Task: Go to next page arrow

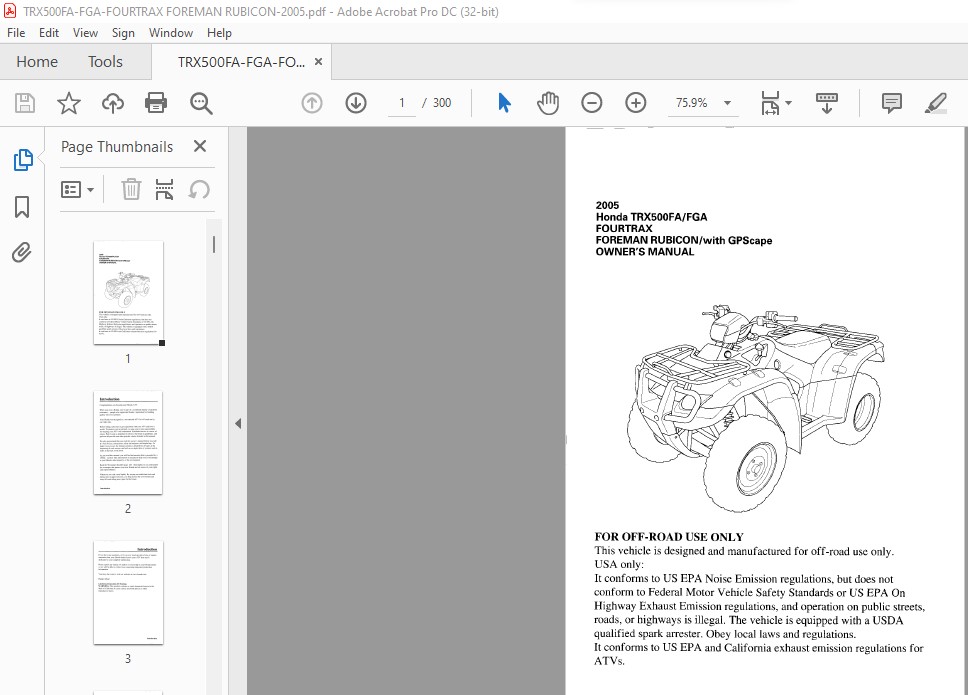Action: click(356, 102)
